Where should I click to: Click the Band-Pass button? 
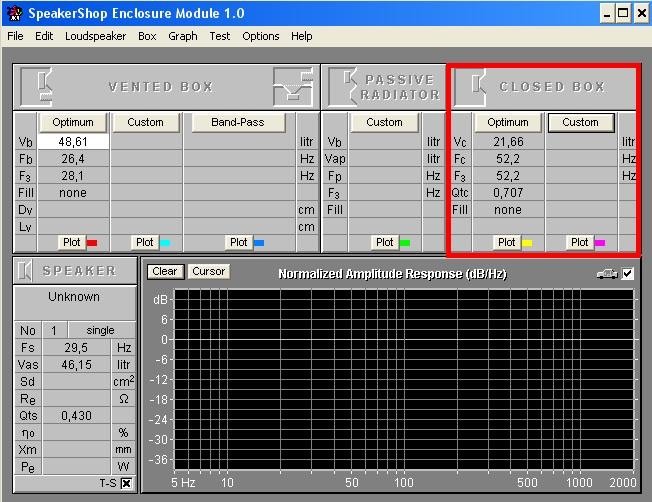coord(238,122)
